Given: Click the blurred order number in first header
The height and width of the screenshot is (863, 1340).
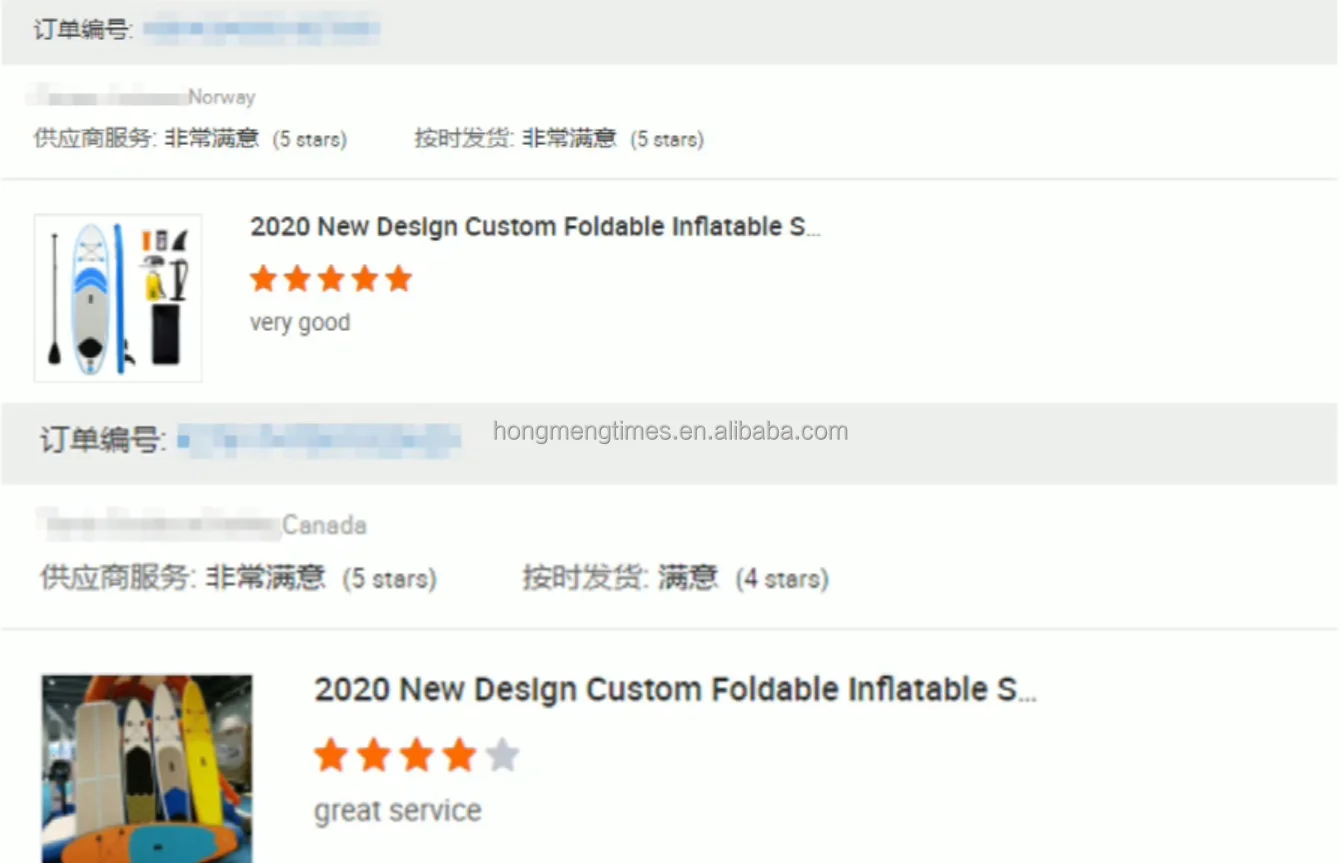Looking at the screenshot, I should [x=261, y=29].
